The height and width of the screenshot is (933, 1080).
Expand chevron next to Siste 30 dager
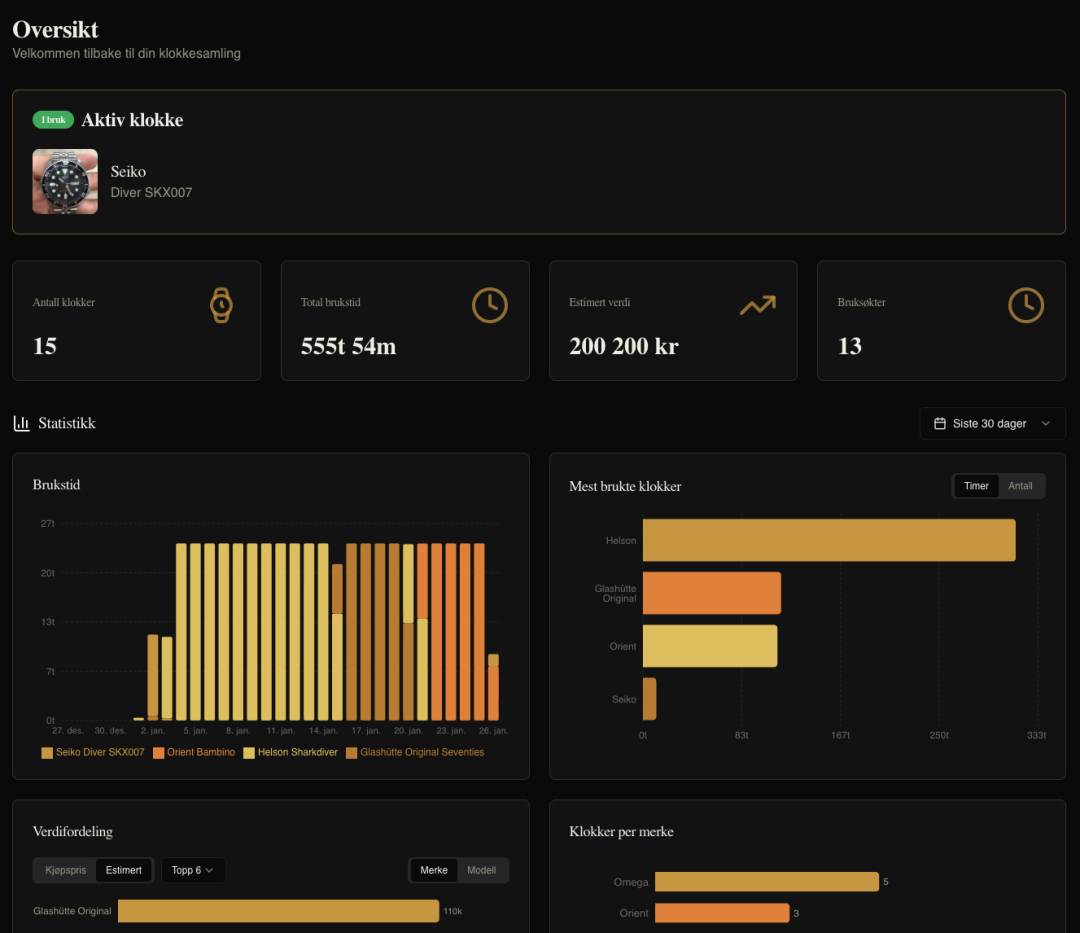click(1046, 423)
